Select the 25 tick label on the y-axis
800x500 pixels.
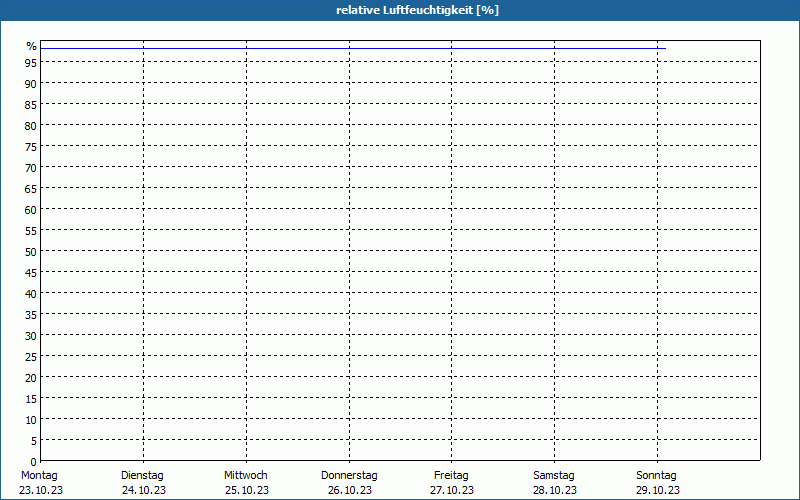click(x=31, y=357)
